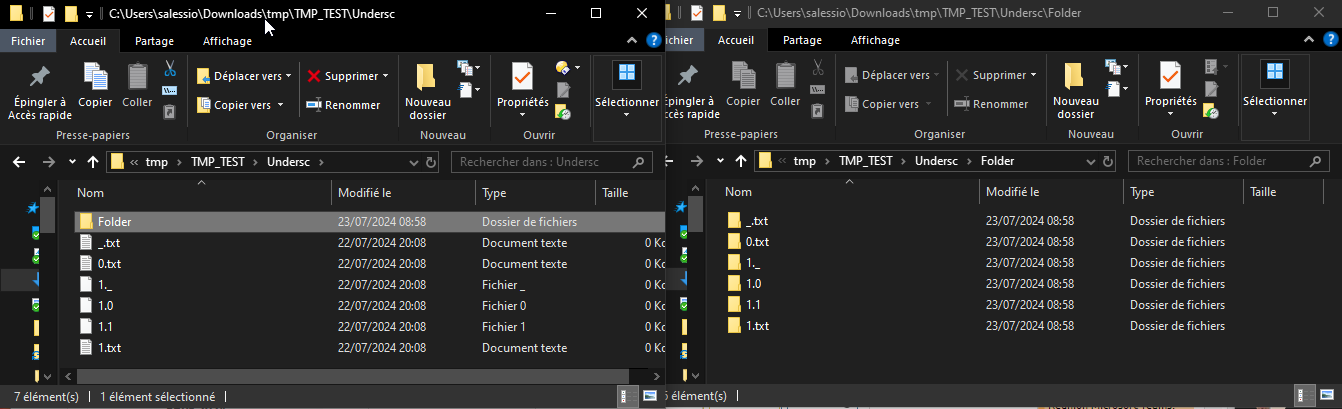Sort by the Modifié le column in the Folder window
Viewport: 1342px width, 409px height.
click(1012, 192)
